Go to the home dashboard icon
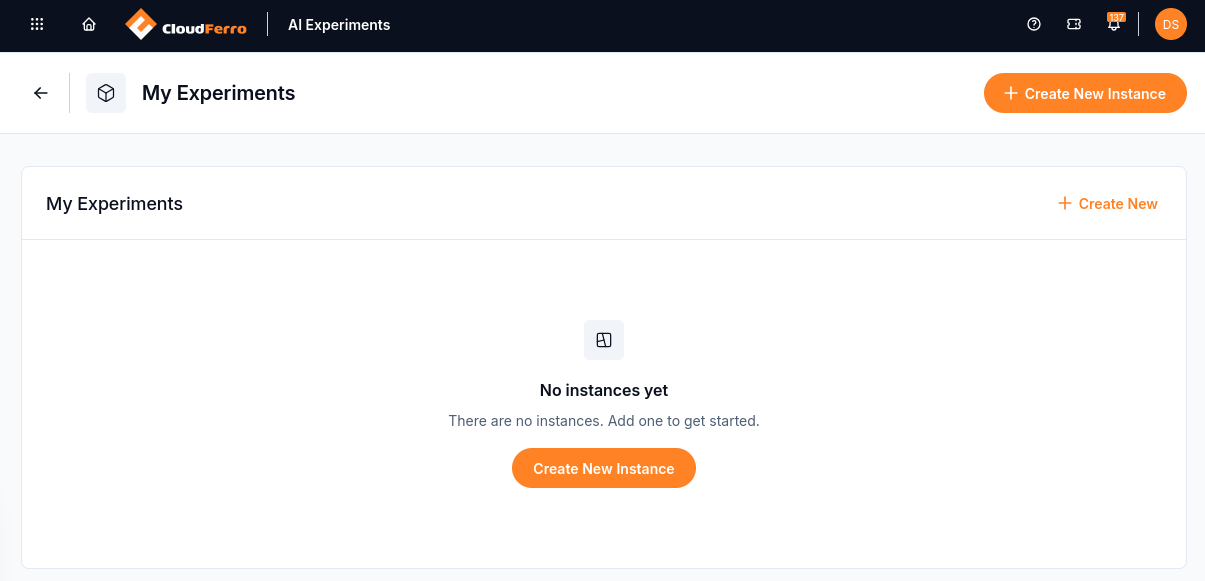1205x581 pixels. (89, 24)
